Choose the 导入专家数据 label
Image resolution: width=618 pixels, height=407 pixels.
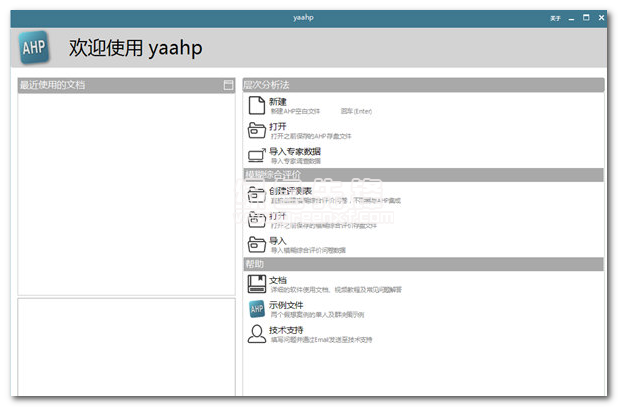click(295, 151)
